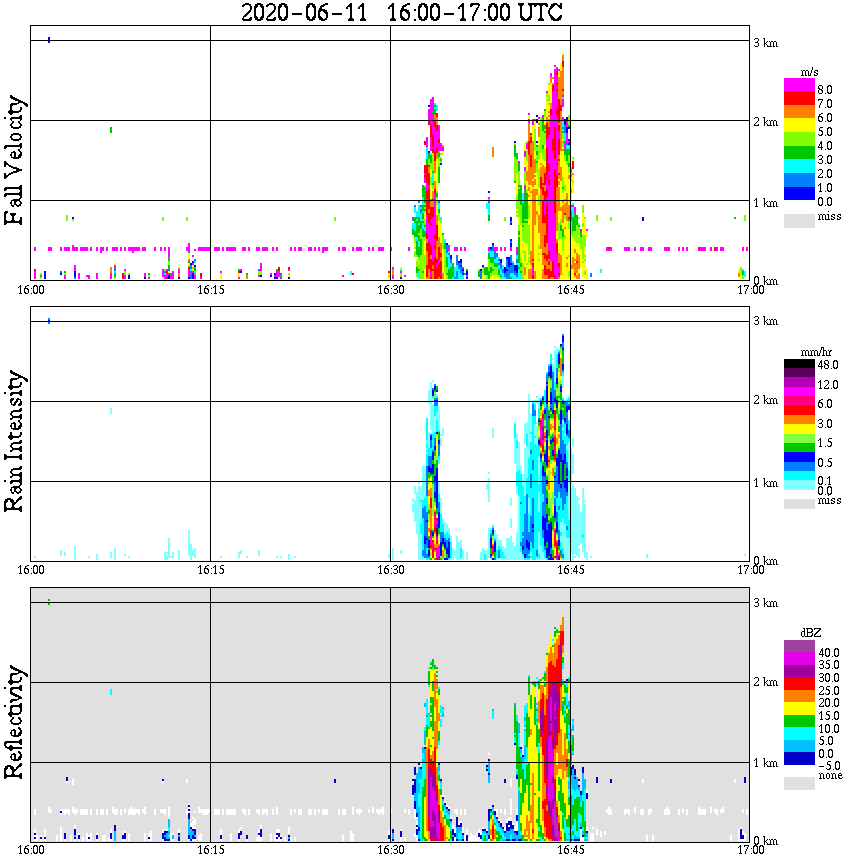Image resolution: width=850 pixels, height=868 pixels.
Task: Click 16:45 under the Reflectivity plot
Action: (570, 850)
